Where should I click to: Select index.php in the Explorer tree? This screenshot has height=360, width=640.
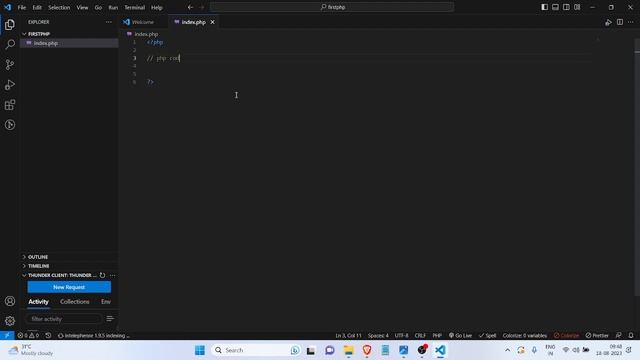(69, 43)
